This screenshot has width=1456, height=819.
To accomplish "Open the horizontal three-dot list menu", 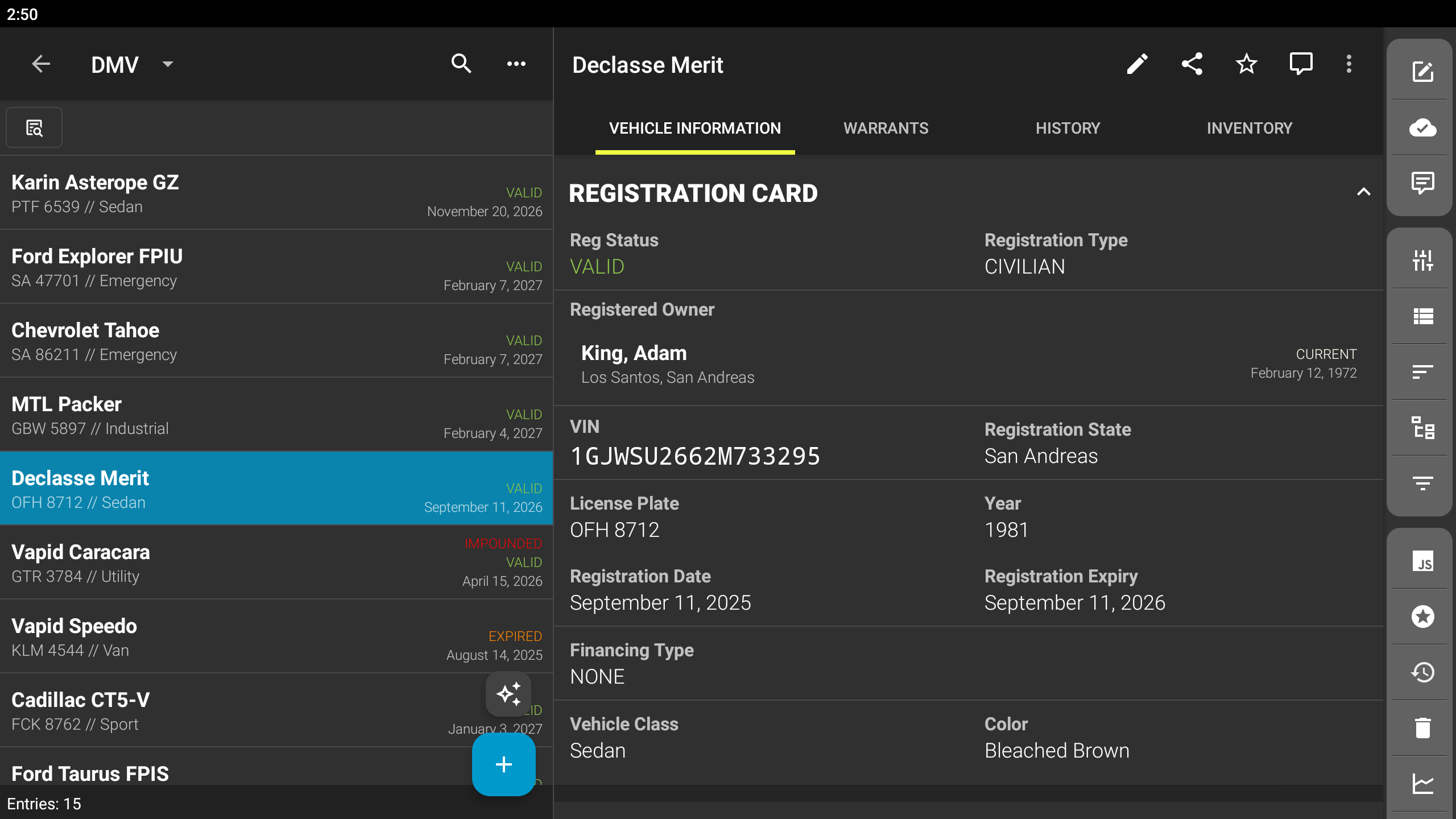I will 516,64.
